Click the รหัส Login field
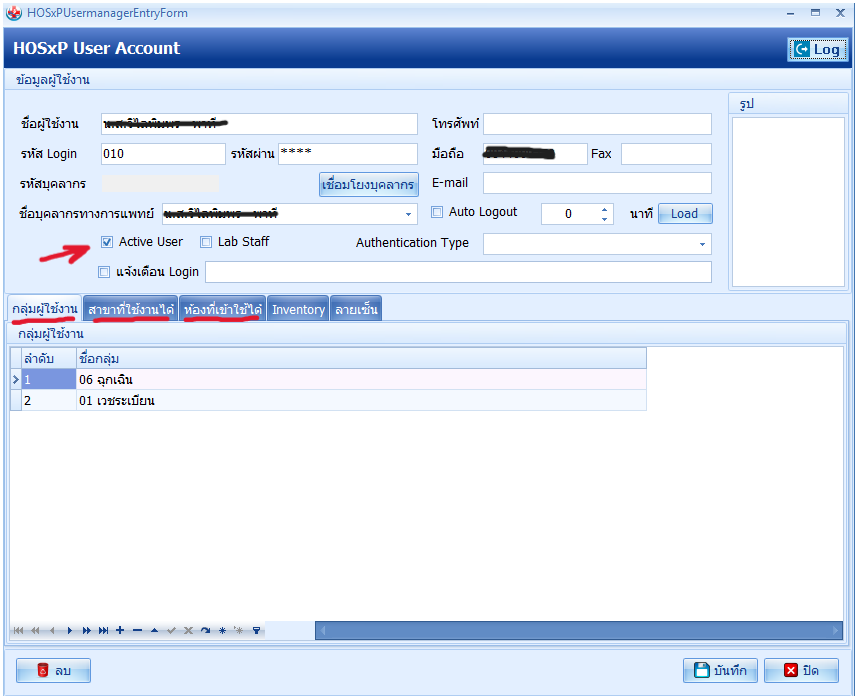Image resolution: width=858 pixels, height=699 pixels. (x=163, y=154)
